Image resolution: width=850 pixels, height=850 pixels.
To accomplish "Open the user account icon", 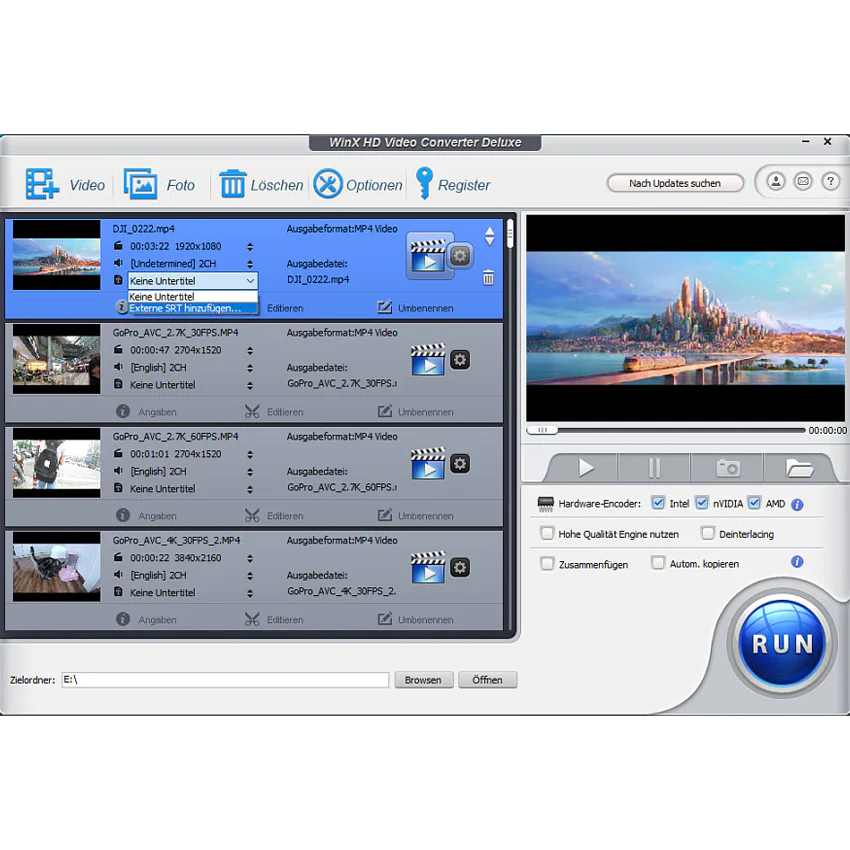I will tap(776, 181).
